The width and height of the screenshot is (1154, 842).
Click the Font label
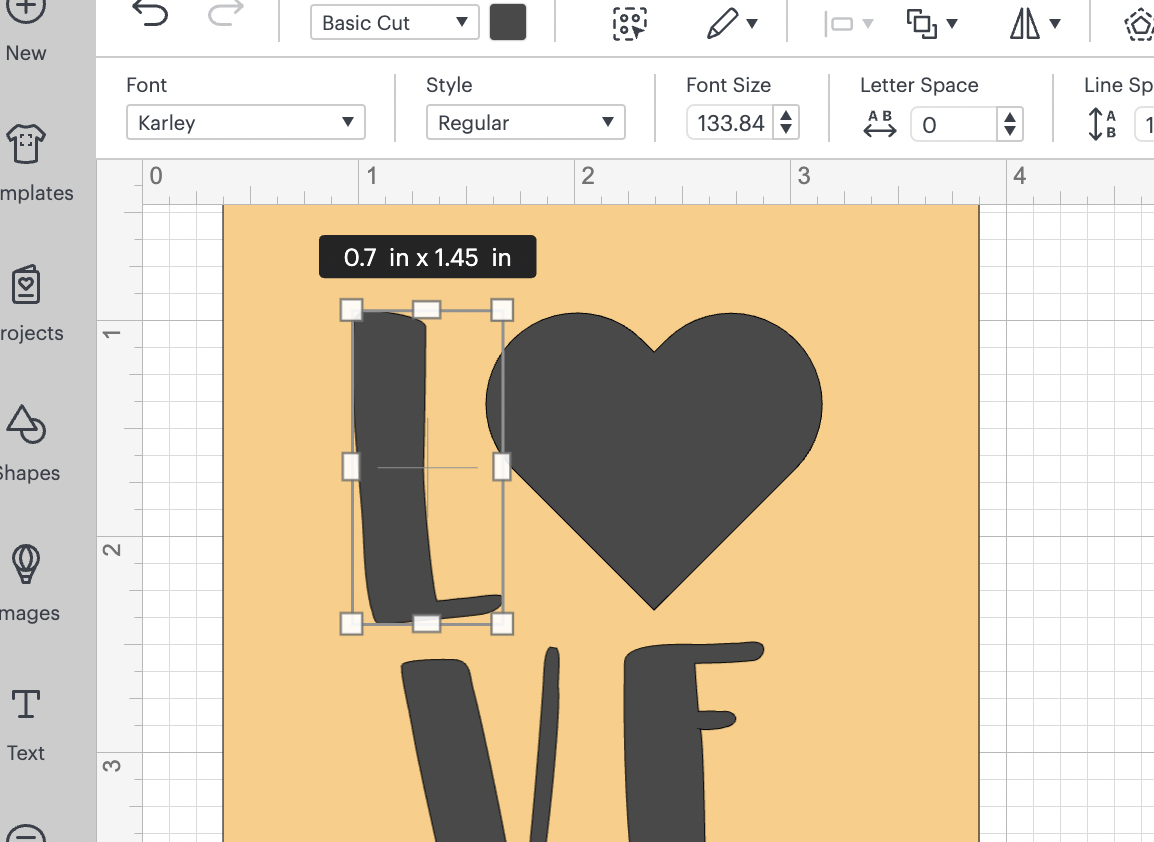[146, 85]
